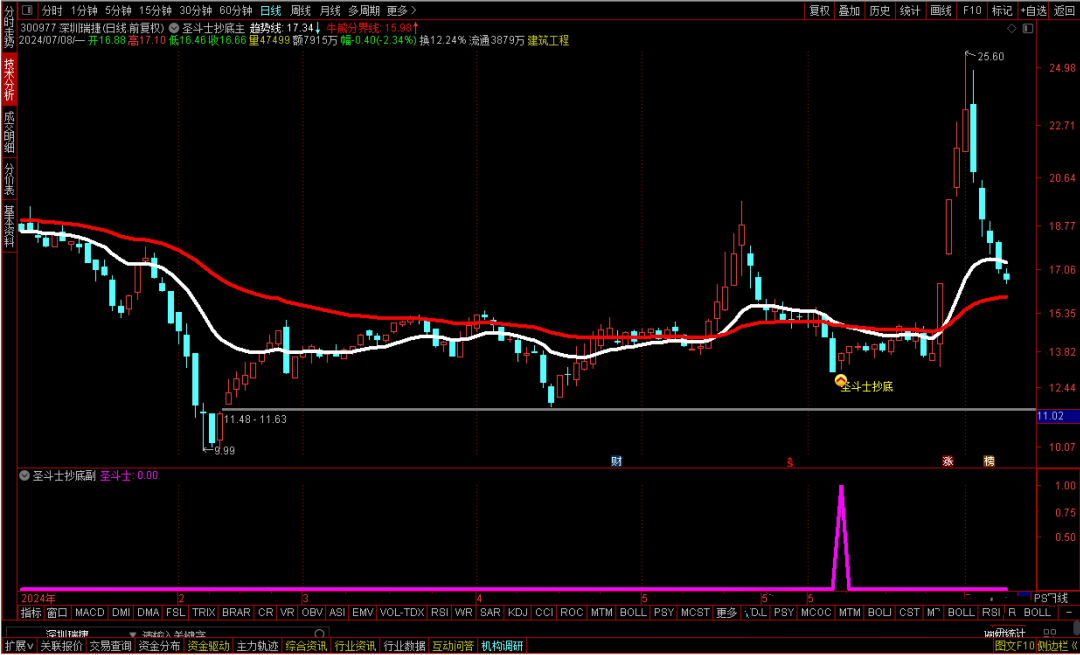Open the 建筑工程 sector link
Screen dimensions: 1080x655
(549, 41)
